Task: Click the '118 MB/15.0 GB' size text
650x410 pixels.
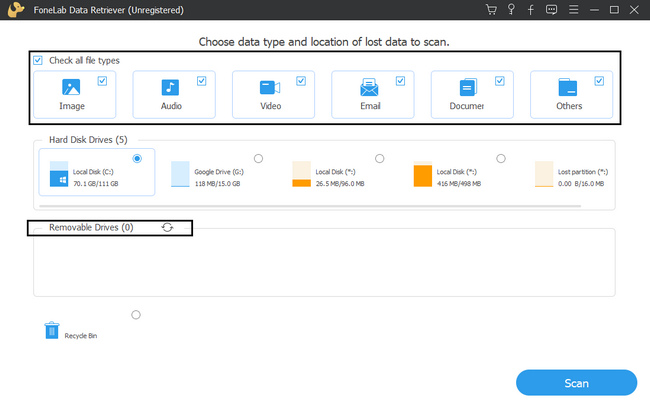Action: coord(217,183)
